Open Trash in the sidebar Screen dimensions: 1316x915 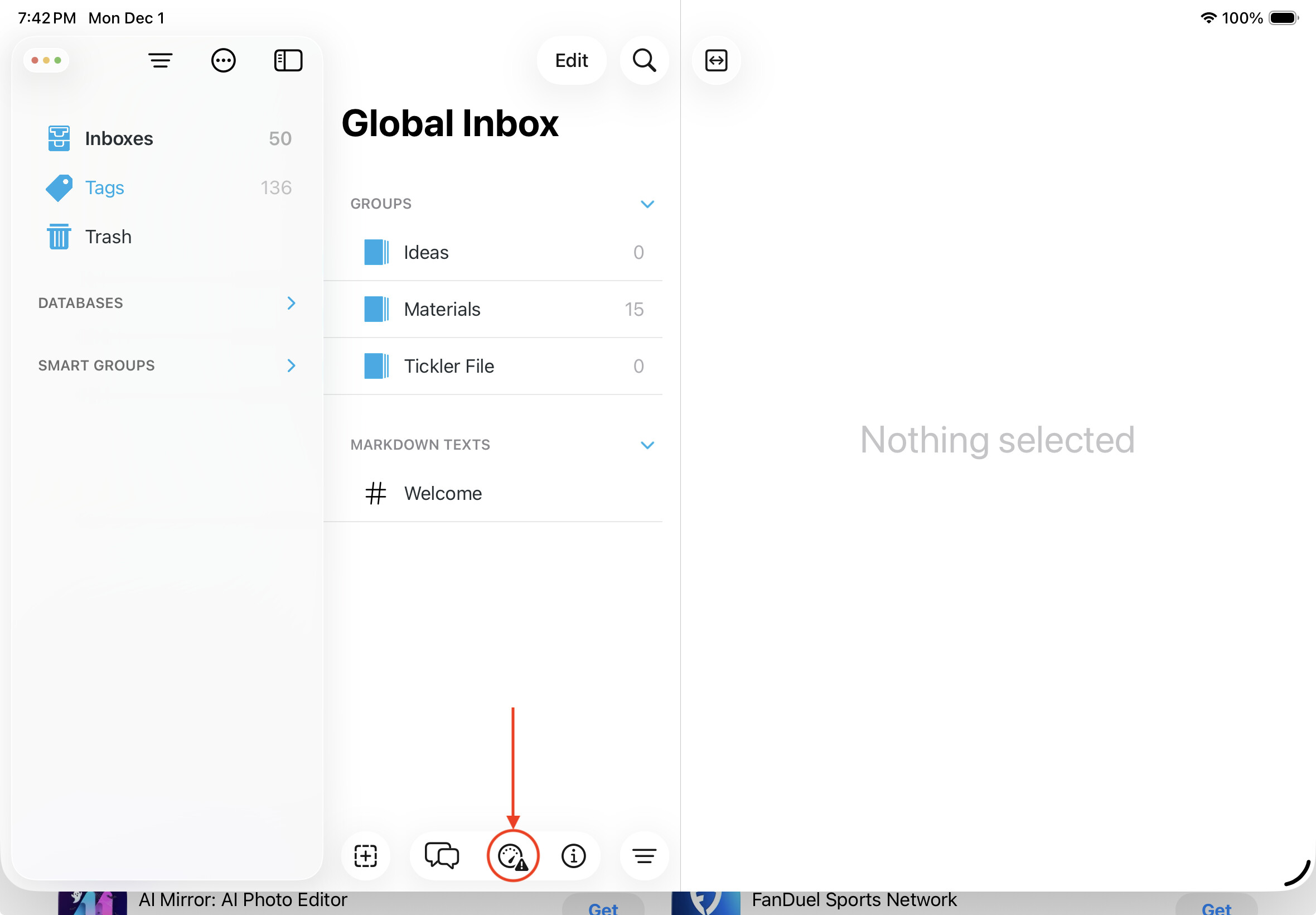(108, 237)
